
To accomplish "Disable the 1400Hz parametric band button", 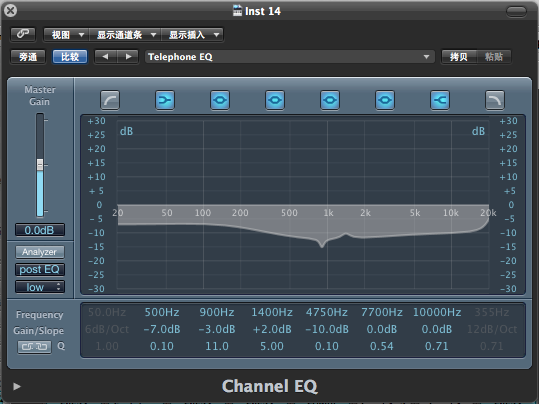I will [x=275, y=100].
